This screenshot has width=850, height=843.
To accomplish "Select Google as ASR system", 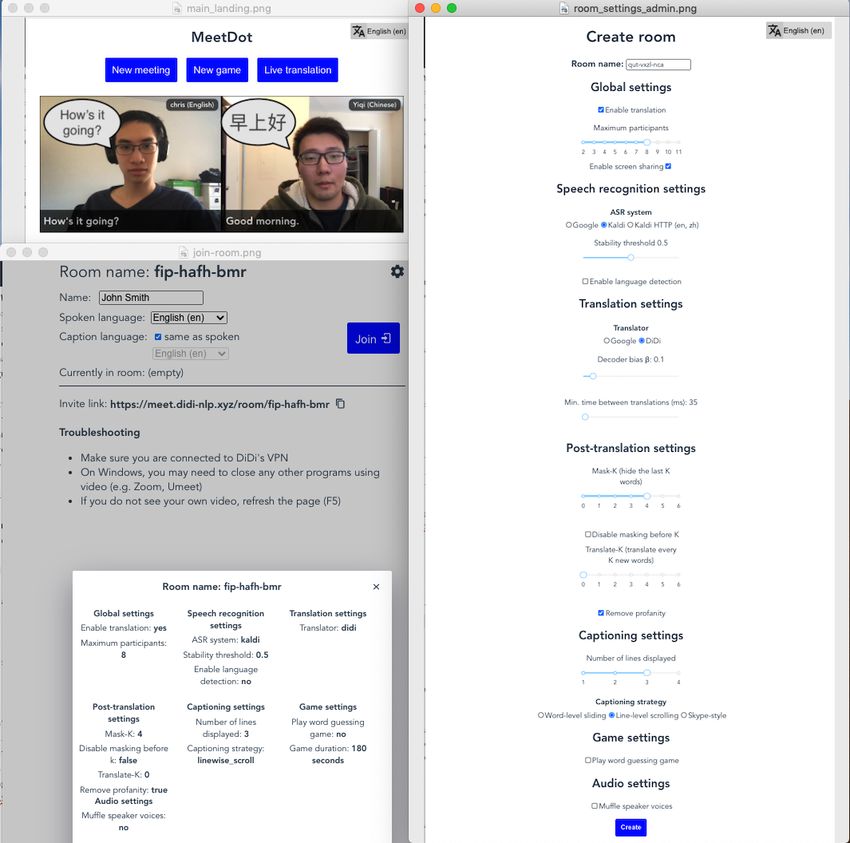I will click(569, 224).
